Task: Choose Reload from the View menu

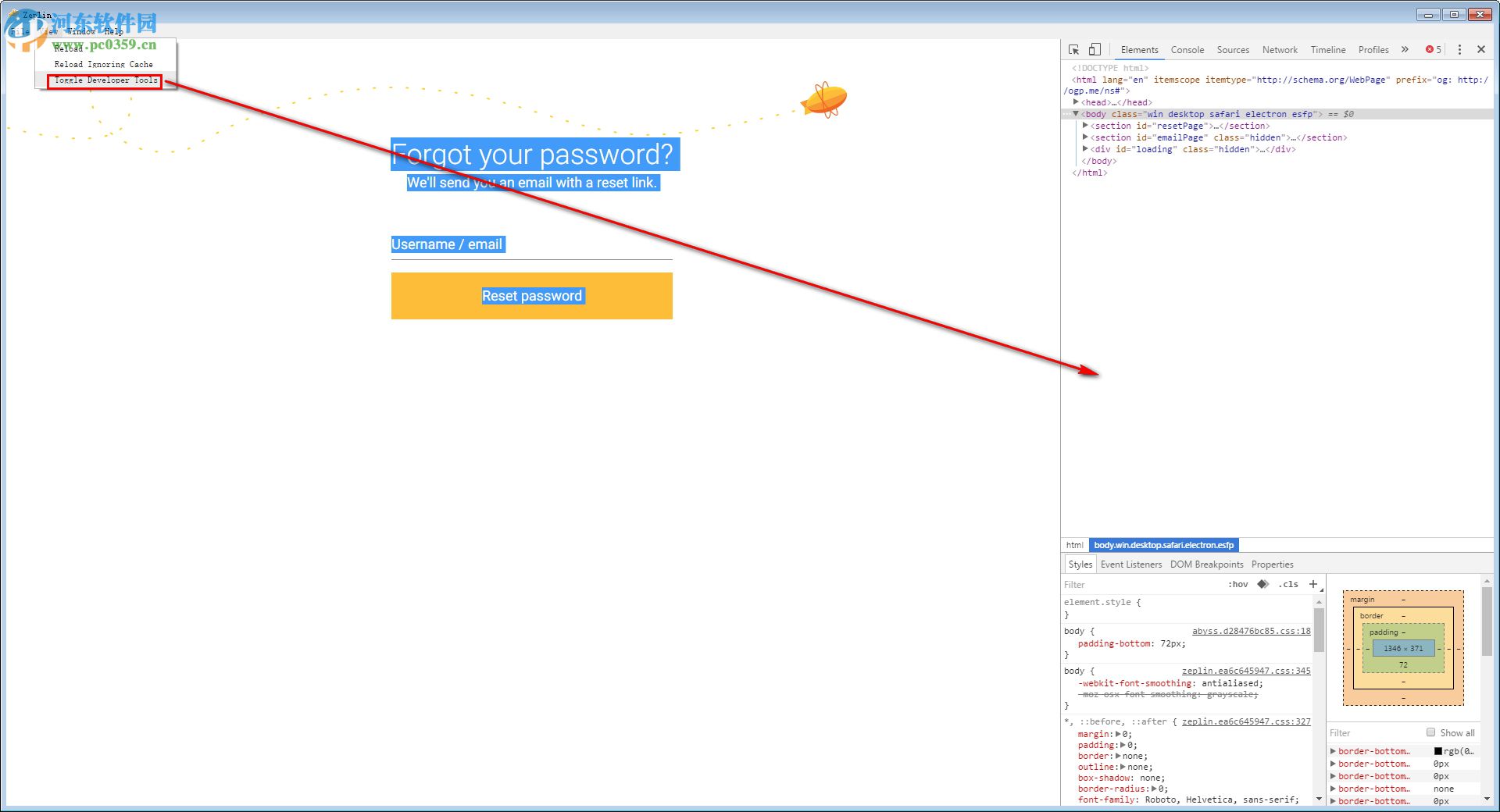Action: tap(105, 48)
